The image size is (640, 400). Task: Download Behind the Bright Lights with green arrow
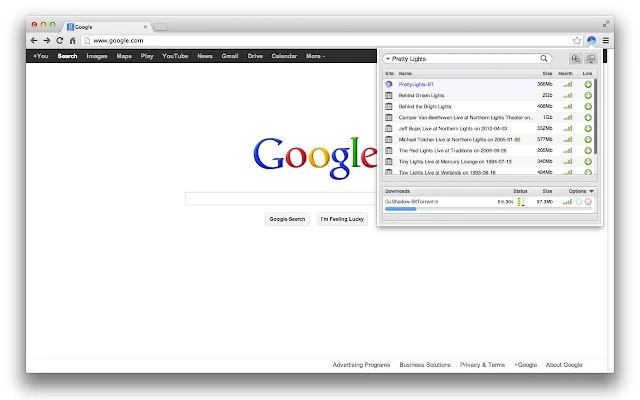(588, 107)
